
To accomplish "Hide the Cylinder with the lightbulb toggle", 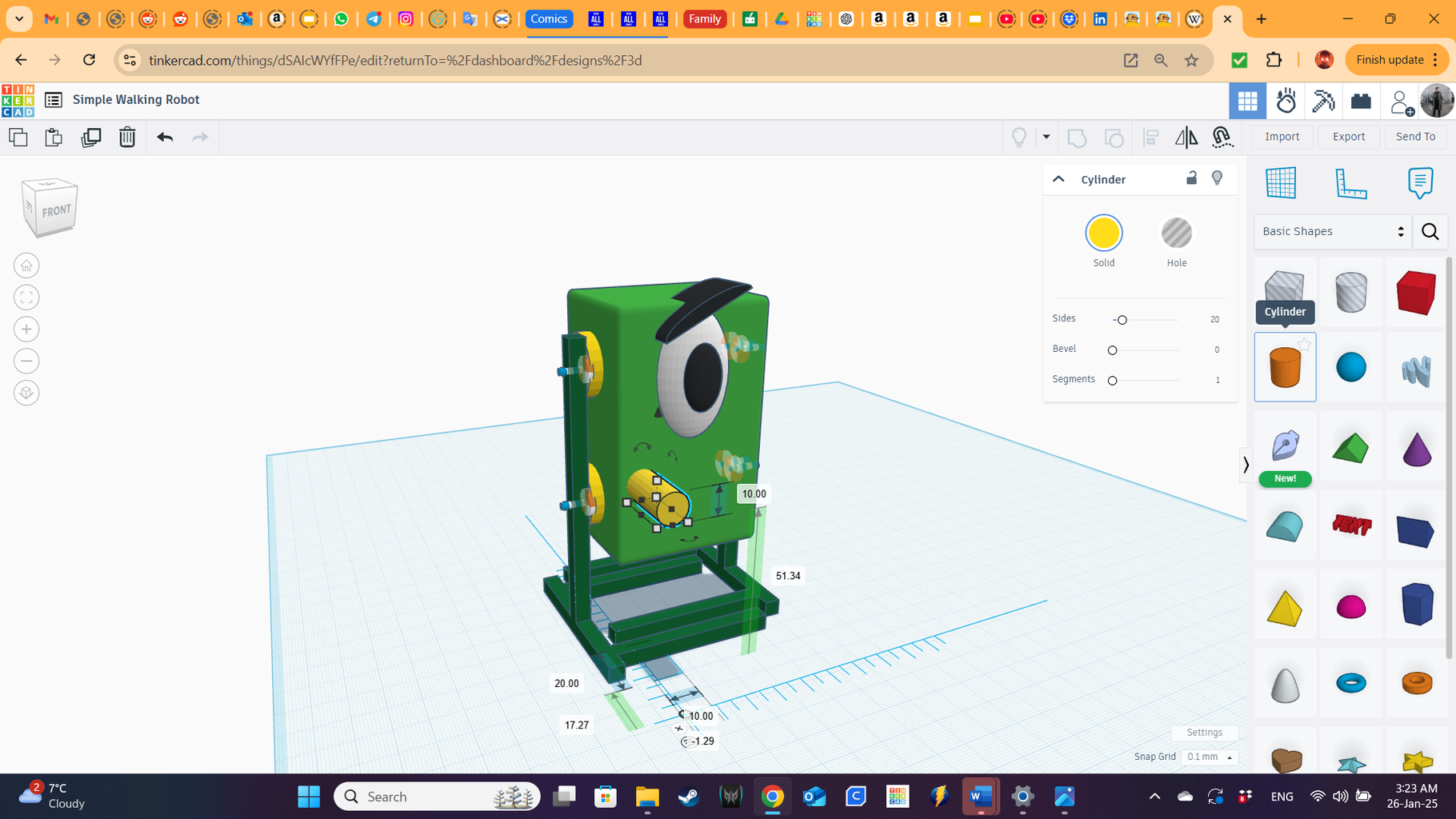I will pos(1217,178).
